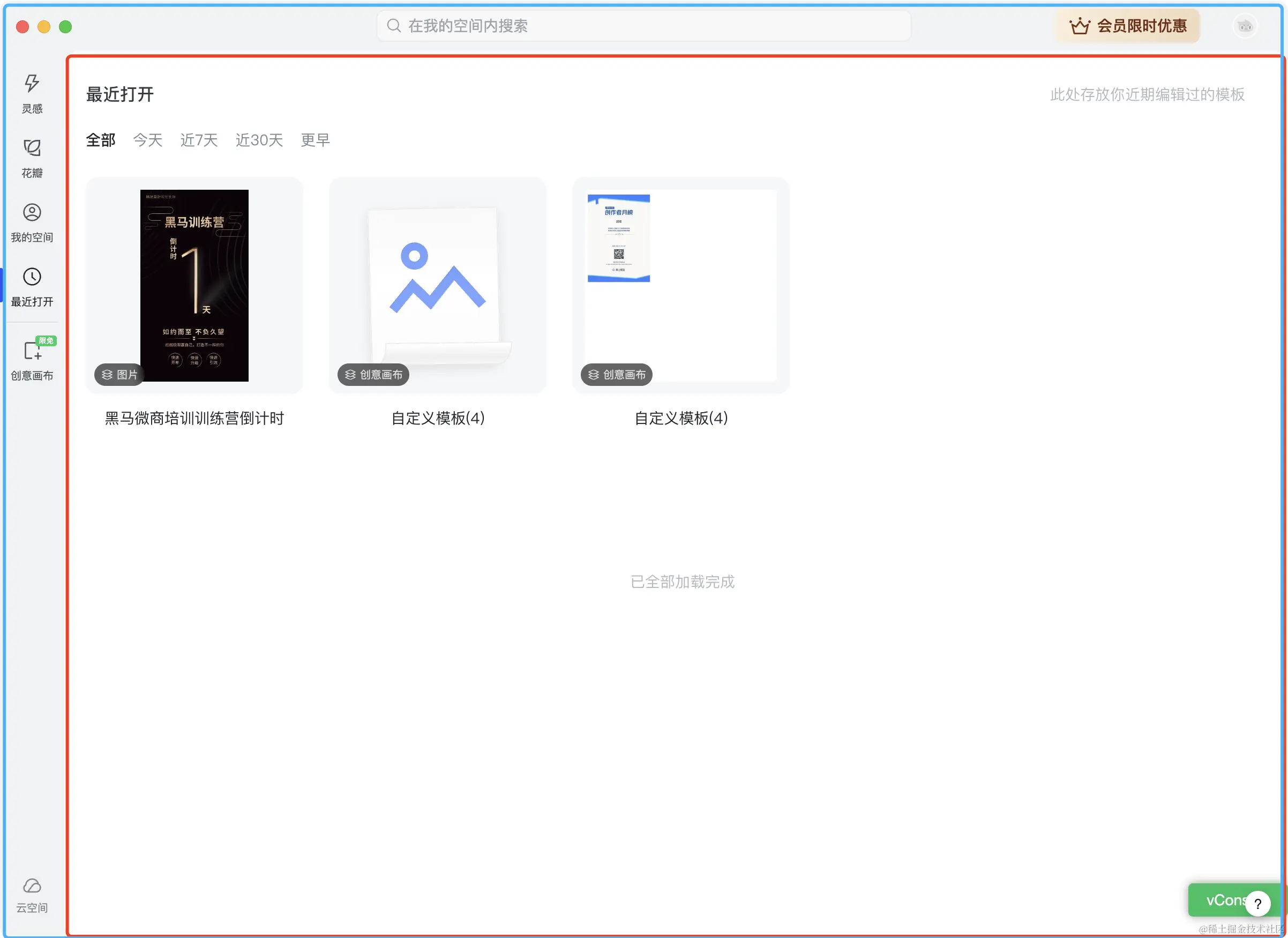Switch to the 更早 filter tab

pos(315,140)
